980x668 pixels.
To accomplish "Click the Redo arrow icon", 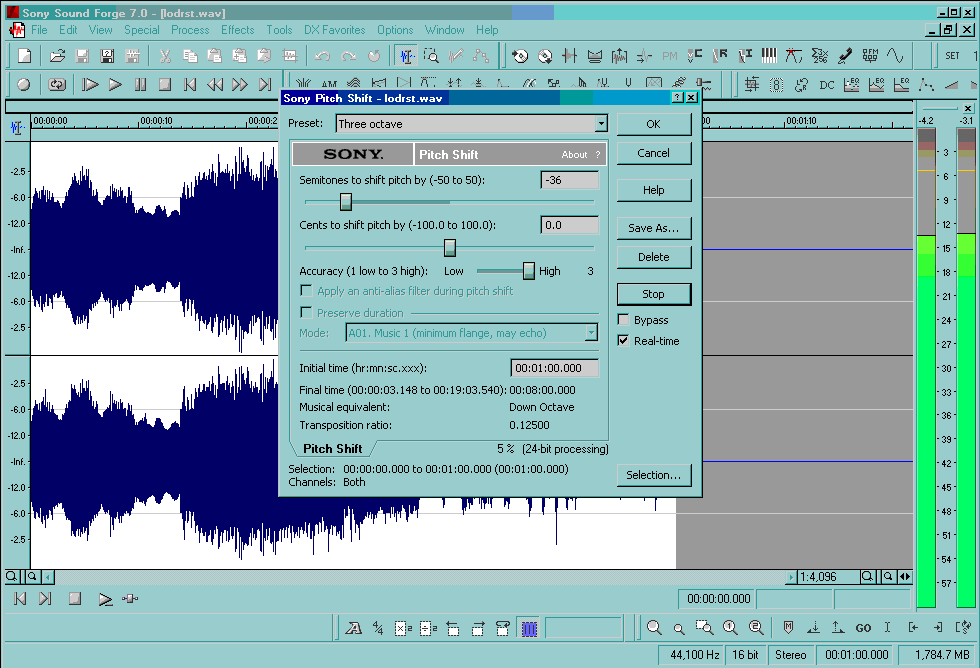I will 348,56.
